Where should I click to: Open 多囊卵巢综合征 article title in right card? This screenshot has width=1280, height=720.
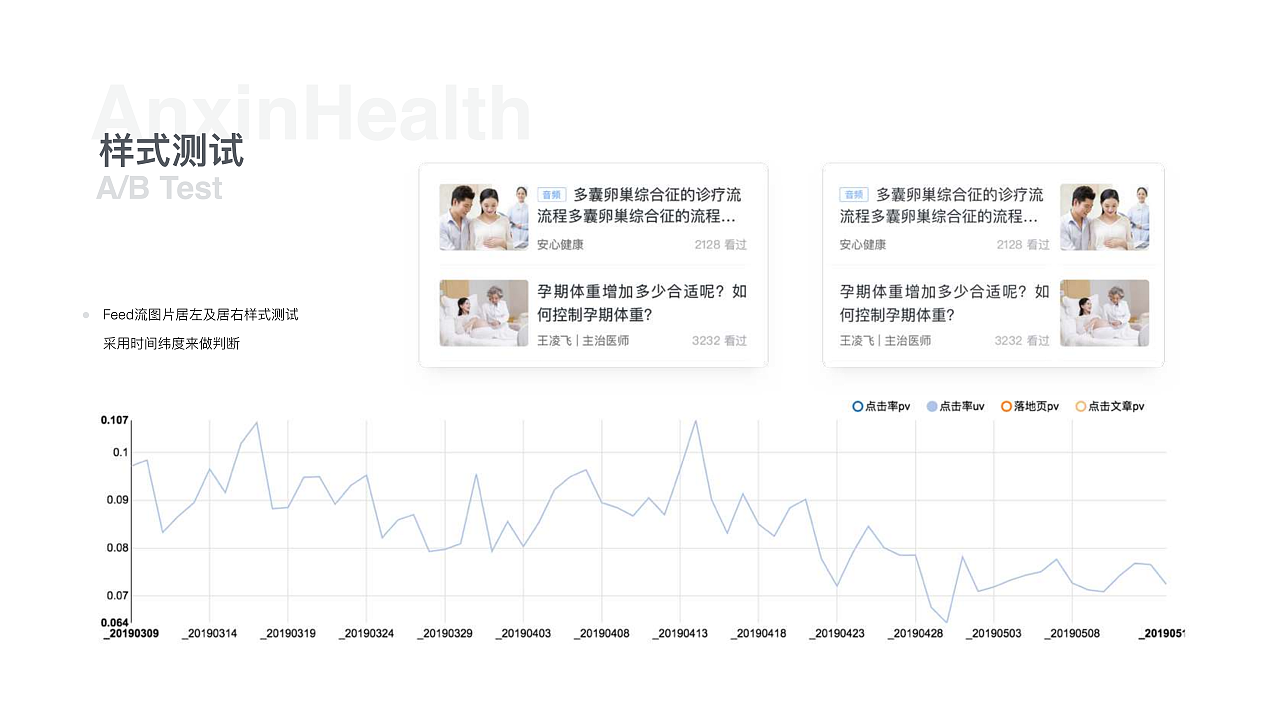pos(942,205)
